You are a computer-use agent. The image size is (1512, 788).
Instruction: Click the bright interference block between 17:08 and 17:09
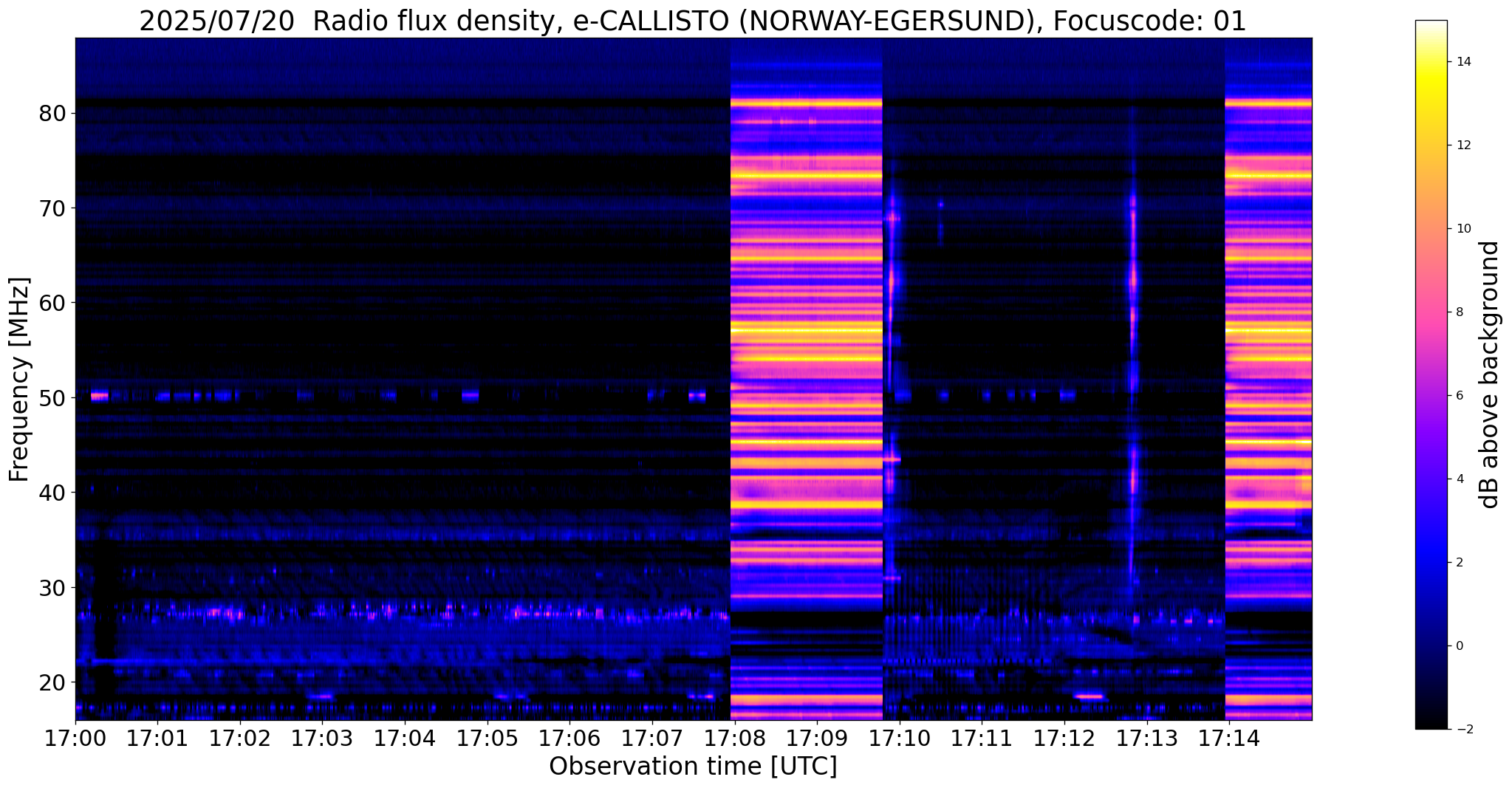point(807,379)
